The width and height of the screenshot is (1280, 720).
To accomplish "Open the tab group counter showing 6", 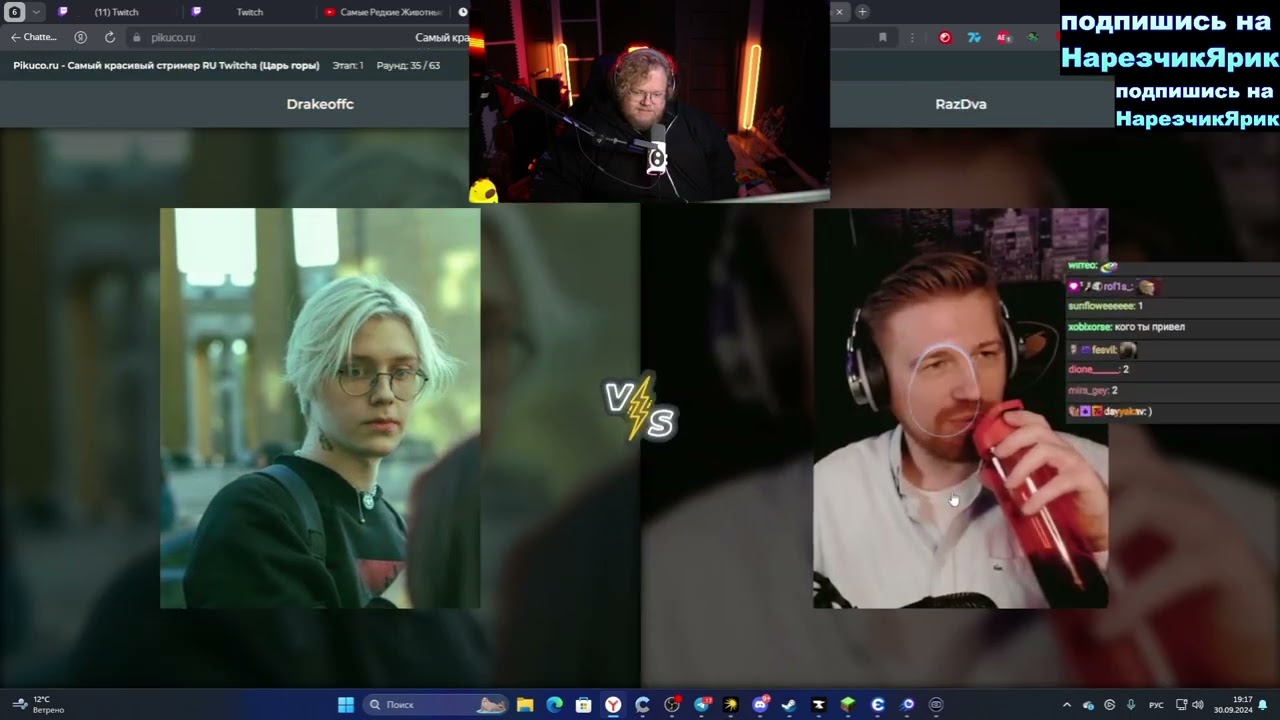I will click(15, 12).
